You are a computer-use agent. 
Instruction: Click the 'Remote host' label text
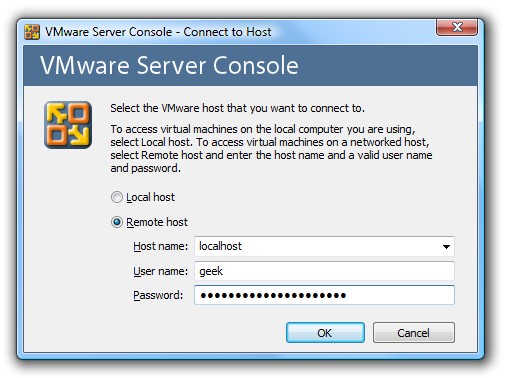[157, 222]
